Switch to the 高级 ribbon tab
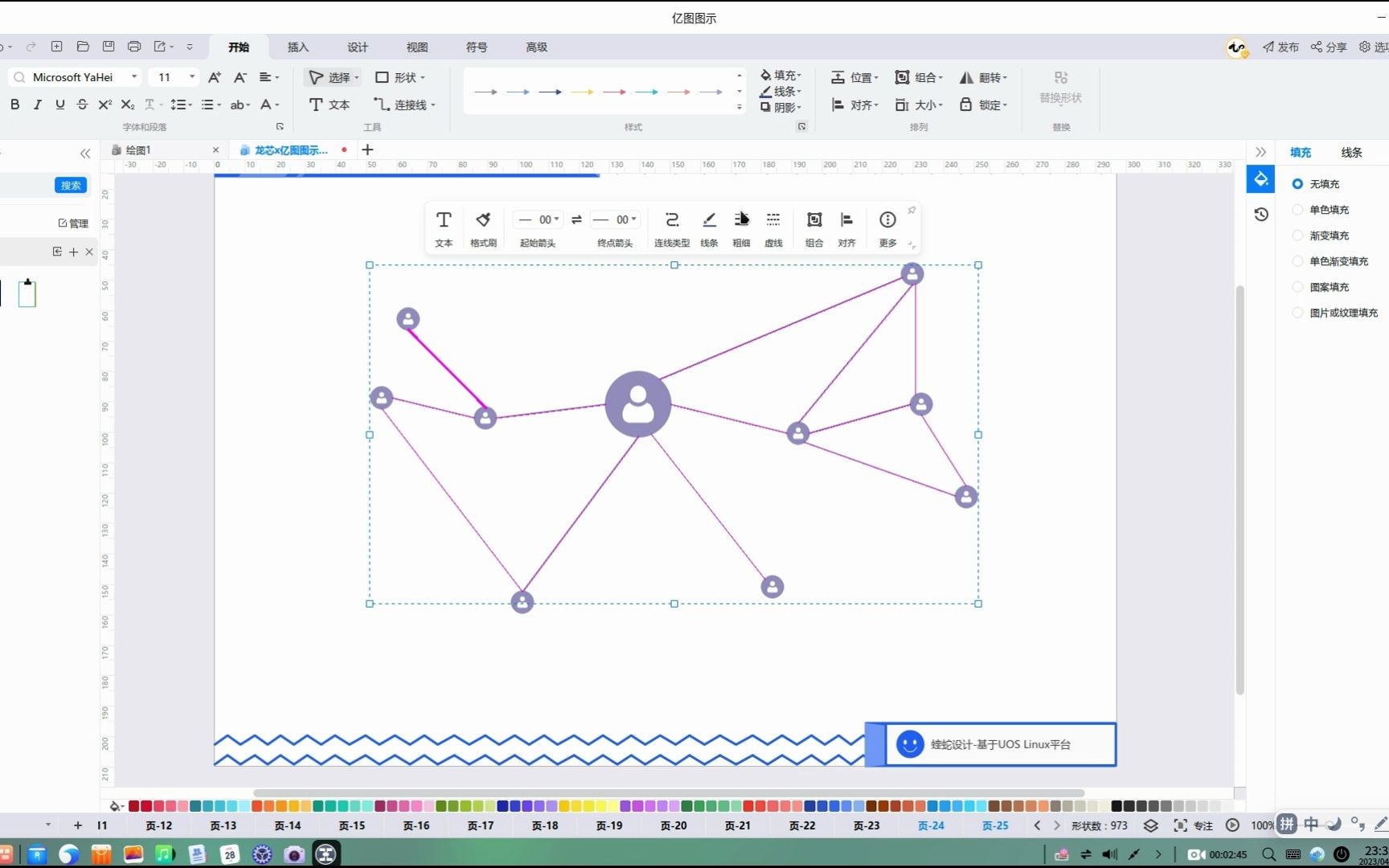Screen dimensions: 1389x868 click(x=536, y=47)
